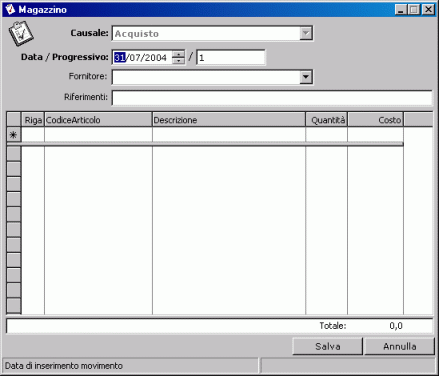The width and height of the screenshot is (439, 376).
Task: Click status bar text Data di inserimento movimento
Action: pyautogui.click(x=64, y=366)
